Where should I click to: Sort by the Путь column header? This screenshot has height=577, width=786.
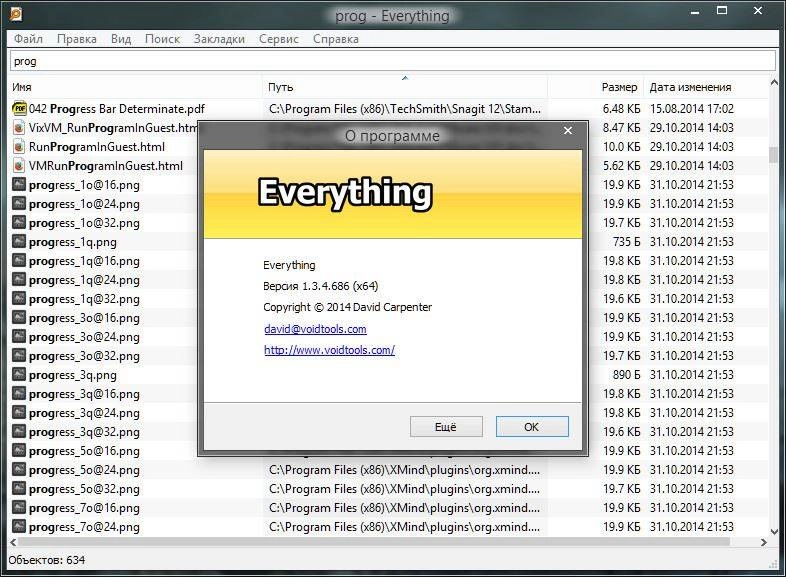click(x=405, y=87)
